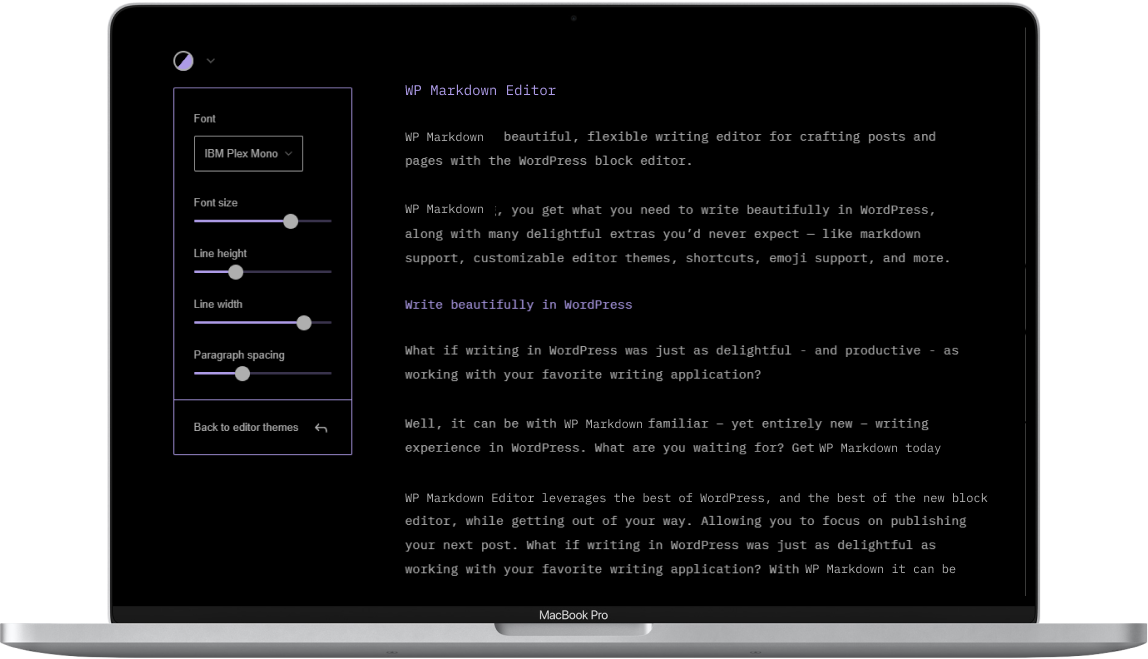Viewport: 1148px width, 659px height.
Task: Click line starting 'support, customizable editor themes'
Action: pos(677,258)
